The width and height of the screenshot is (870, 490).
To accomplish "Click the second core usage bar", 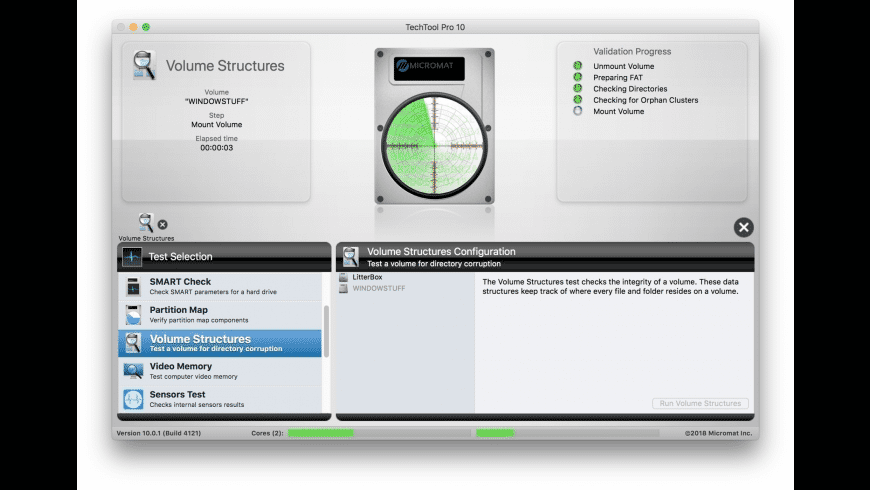I will click(x=567, y=433).
